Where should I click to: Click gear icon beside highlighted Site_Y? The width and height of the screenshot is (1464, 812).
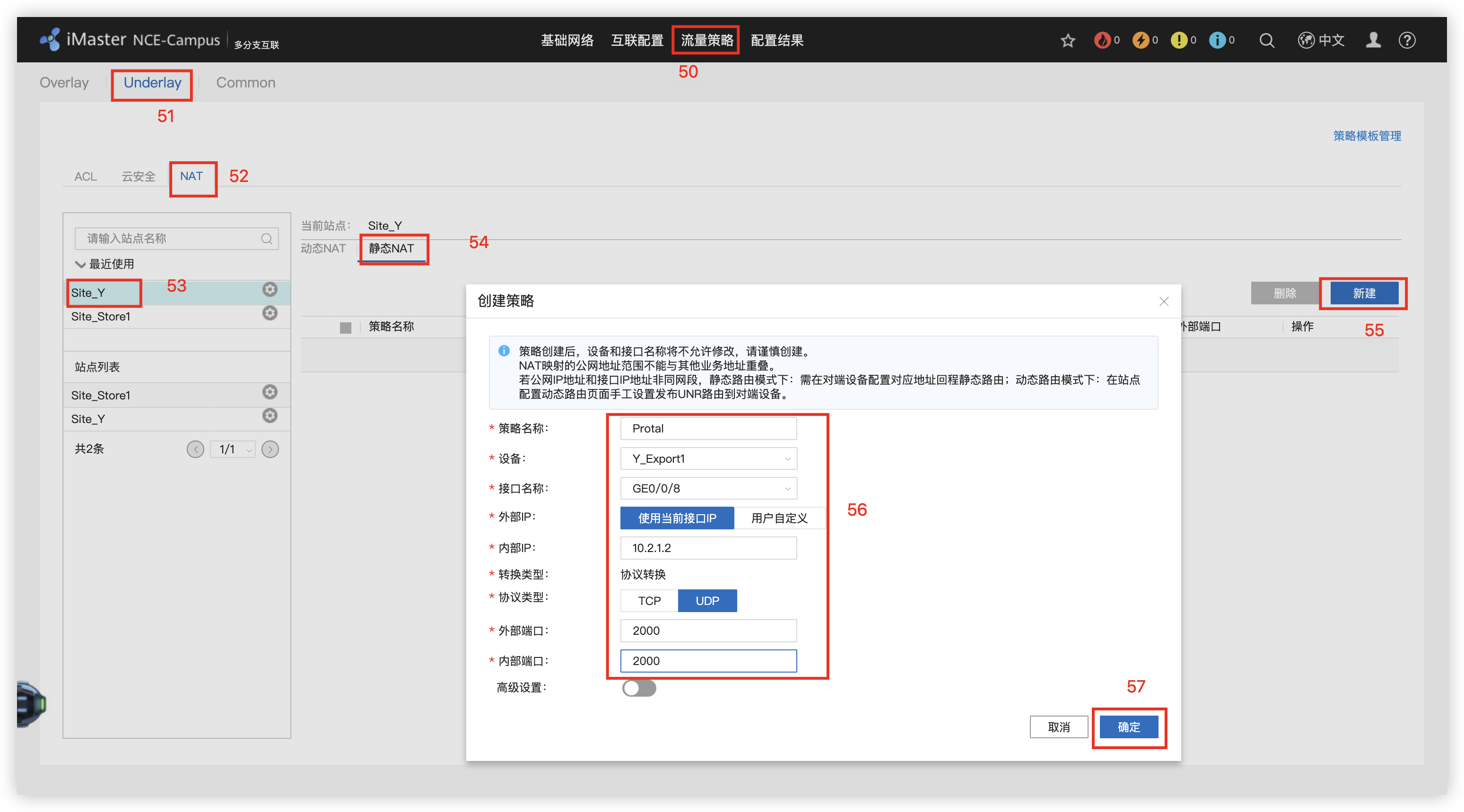270,289
